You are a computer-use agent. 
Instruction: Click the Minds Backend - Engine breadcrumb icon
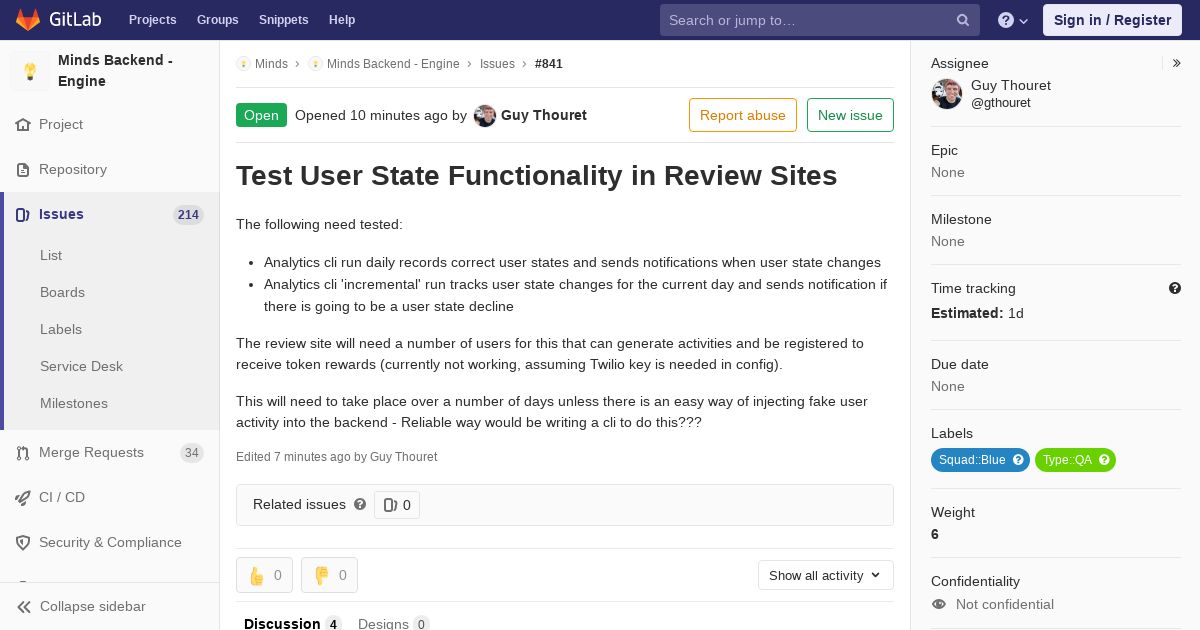[315, 64]
